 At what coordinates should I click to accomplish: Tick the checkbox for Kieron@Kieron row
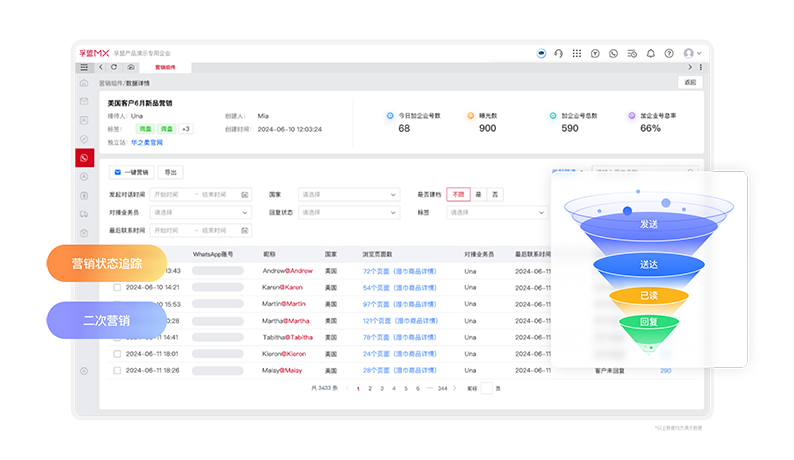(x=117, y=354)
